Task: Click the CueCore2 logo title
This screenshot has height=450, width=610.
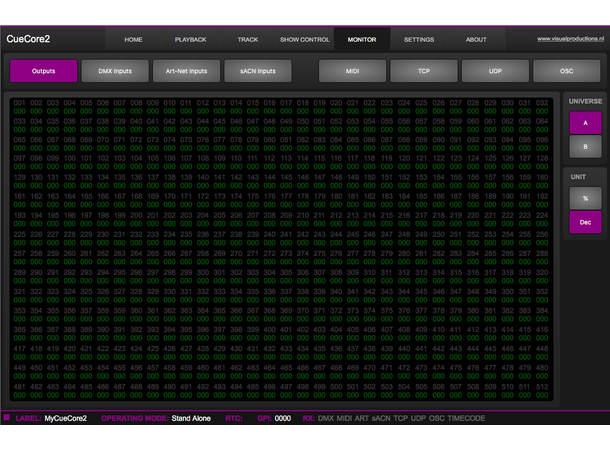Action: click(x=28, y=39)
